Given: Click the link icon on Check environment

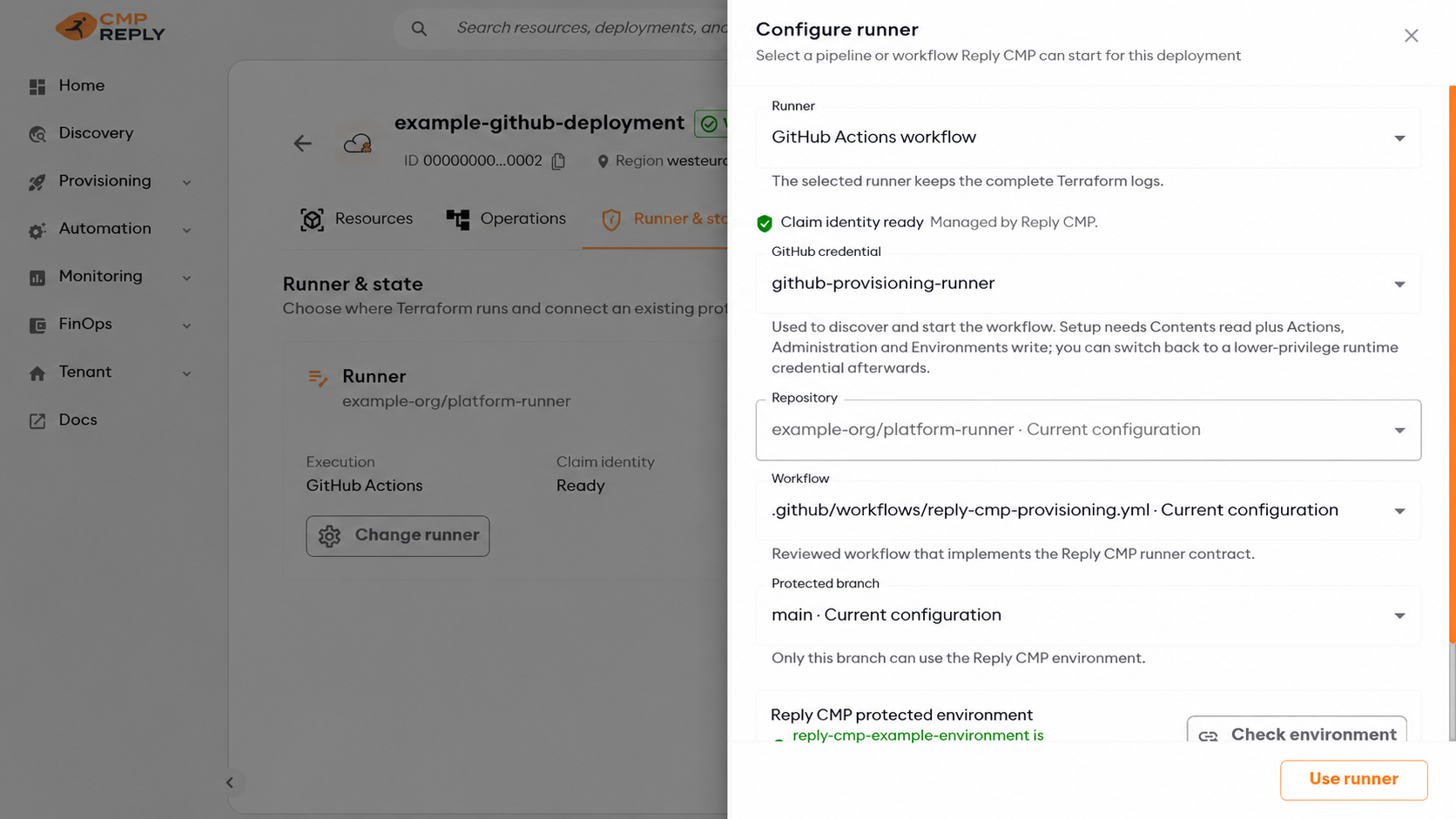Looking at the screenshot, I should tap(1208, 735).
